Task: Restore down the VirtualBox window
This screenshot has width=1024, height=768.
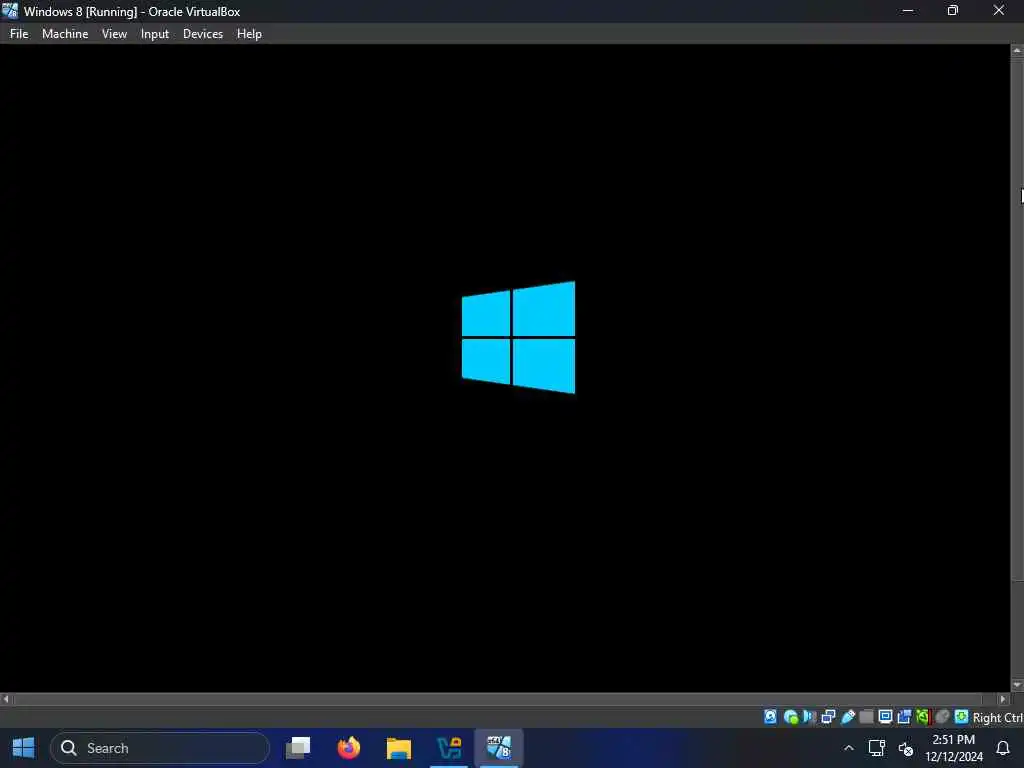Action: 953,10
